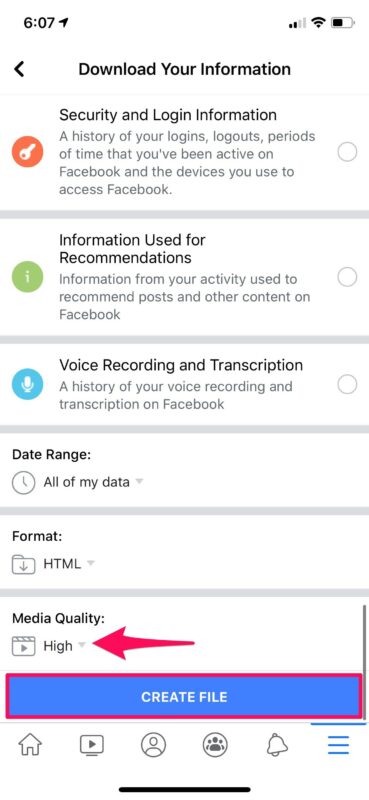Open the hamburger menu tab
Viewport: 369px width, 800px height.
point(338,745)
